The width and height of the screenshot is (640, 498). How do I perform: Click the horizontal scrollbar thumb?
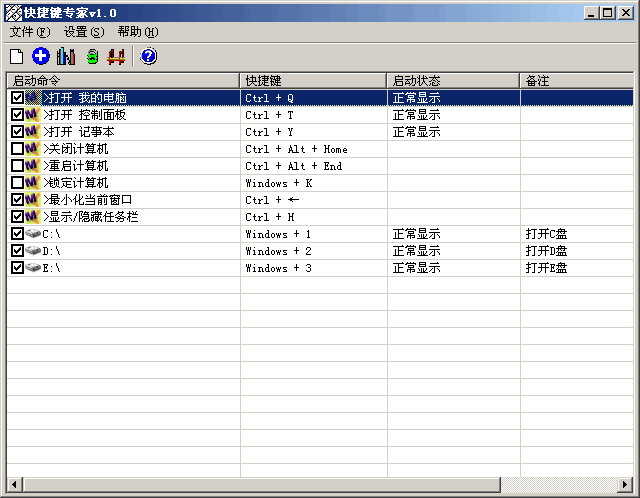pos(262,485)
